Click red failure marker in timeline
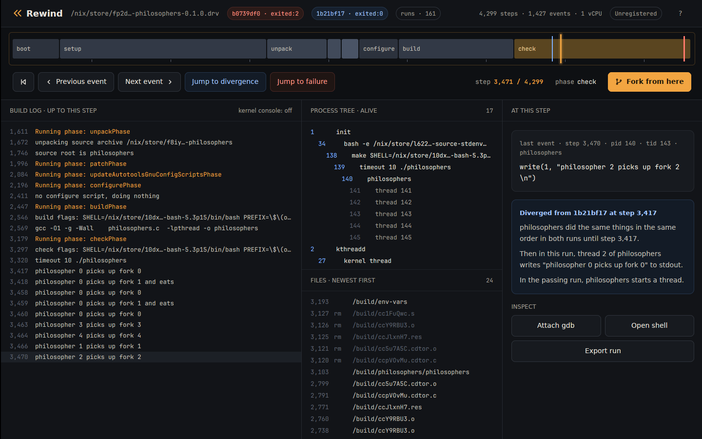This screenshot has width=702, height=439. point(684,49)
